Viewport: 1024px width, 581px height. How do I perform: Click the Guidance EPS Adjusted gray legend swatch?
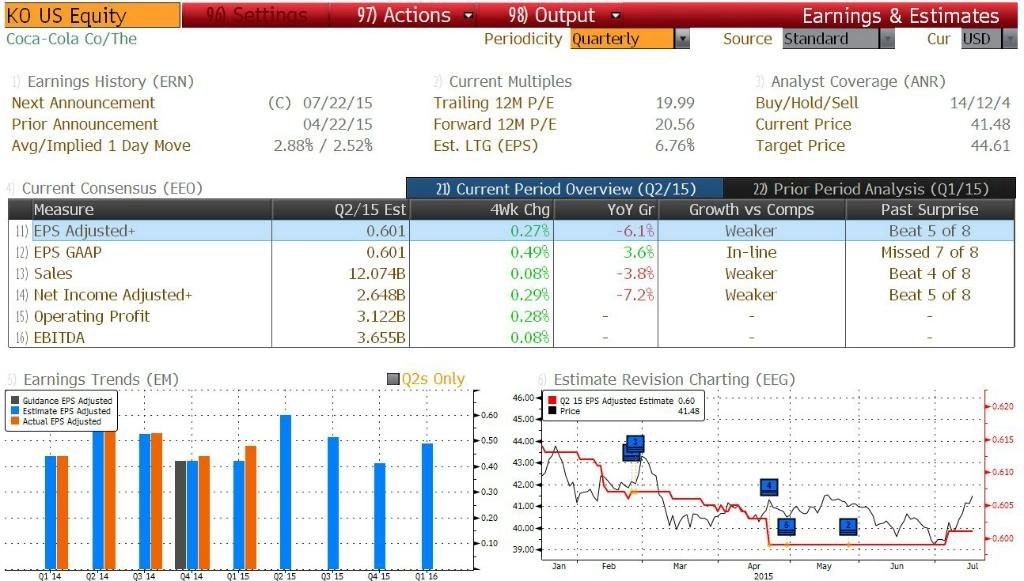pos(15,401)
